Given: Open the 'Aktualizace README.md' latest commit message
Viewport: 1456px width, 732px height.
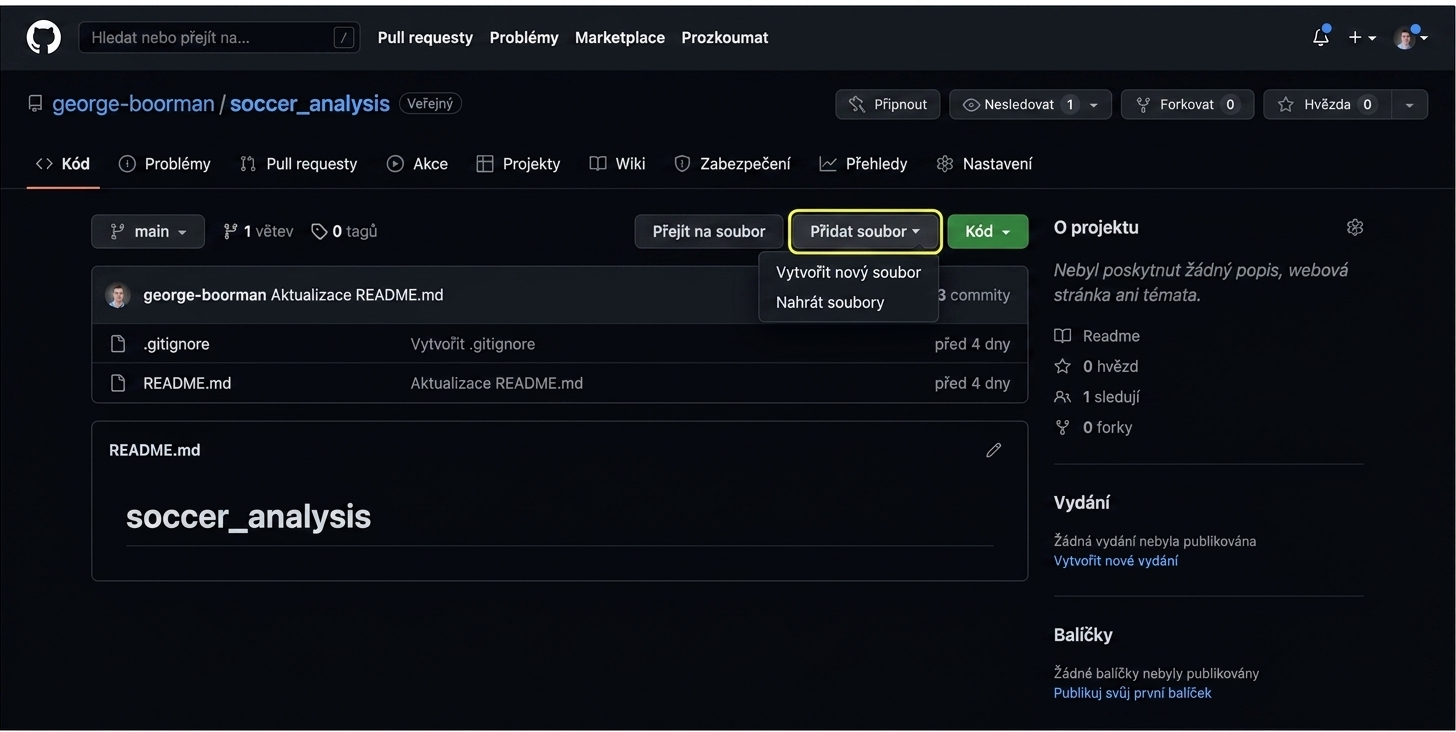Looking at the screenshot, I should 357,295.
